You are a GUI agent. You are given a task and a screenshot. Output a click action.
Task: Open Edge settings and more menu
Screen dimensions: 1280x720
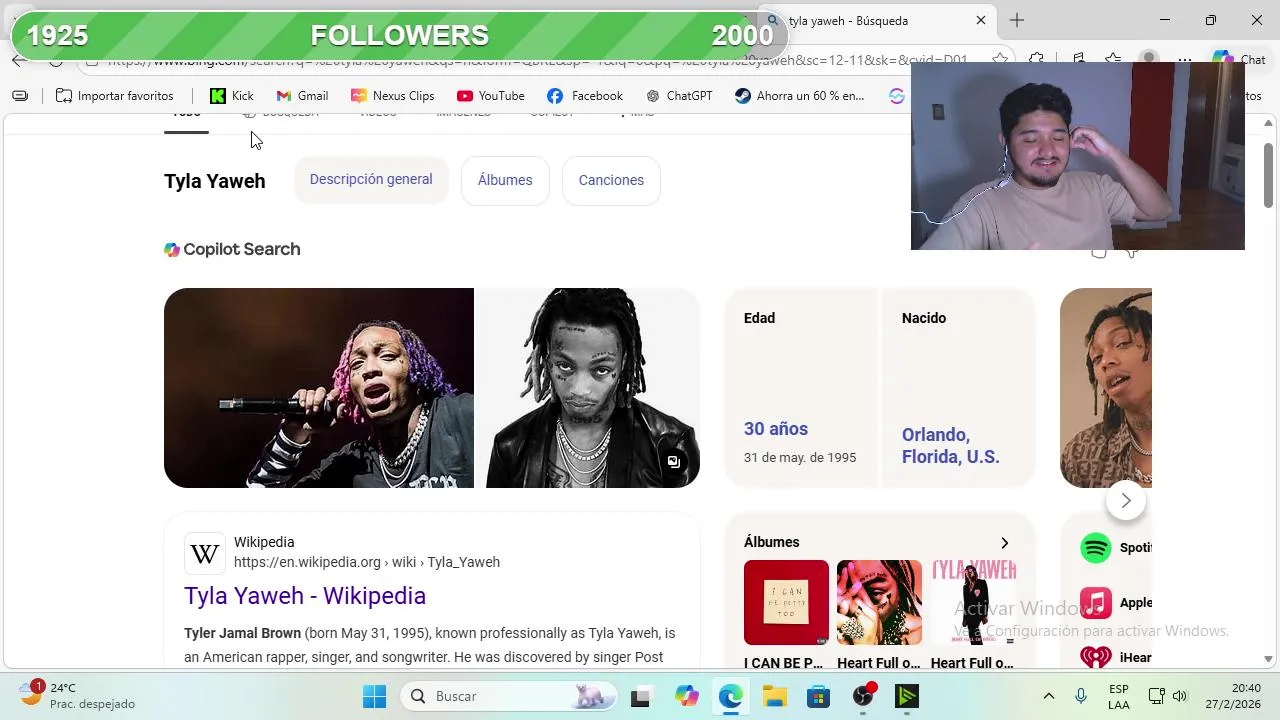(x=1185, y=60)
